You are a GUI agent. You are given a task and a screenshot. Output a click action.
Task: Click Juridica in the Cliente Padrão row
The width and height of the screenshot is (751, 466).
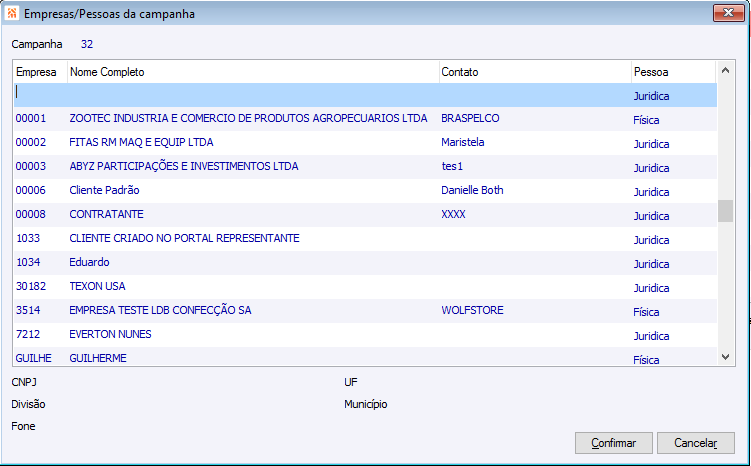coord(651,192)
